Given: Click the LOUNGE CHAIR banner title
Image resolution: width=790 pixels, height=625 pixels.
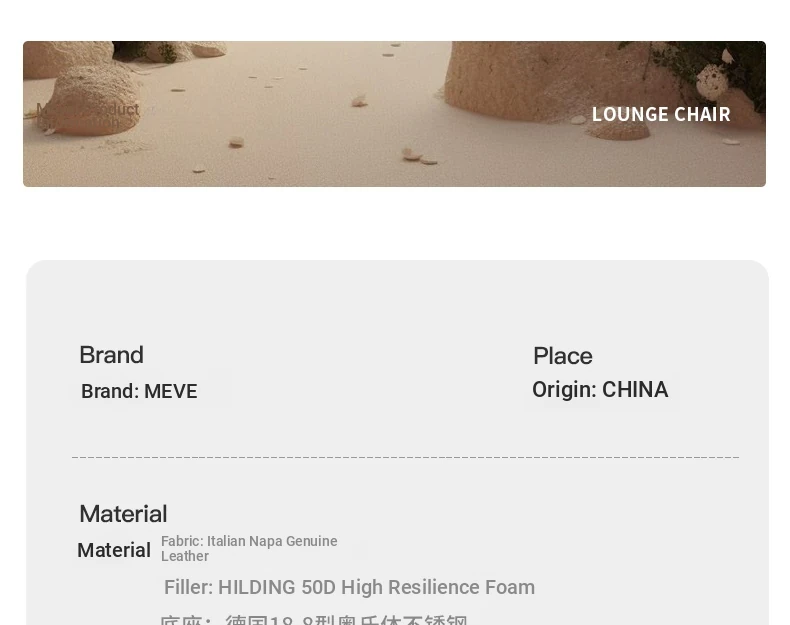Looking at the screenshot, I should click(x=661, y=114).
